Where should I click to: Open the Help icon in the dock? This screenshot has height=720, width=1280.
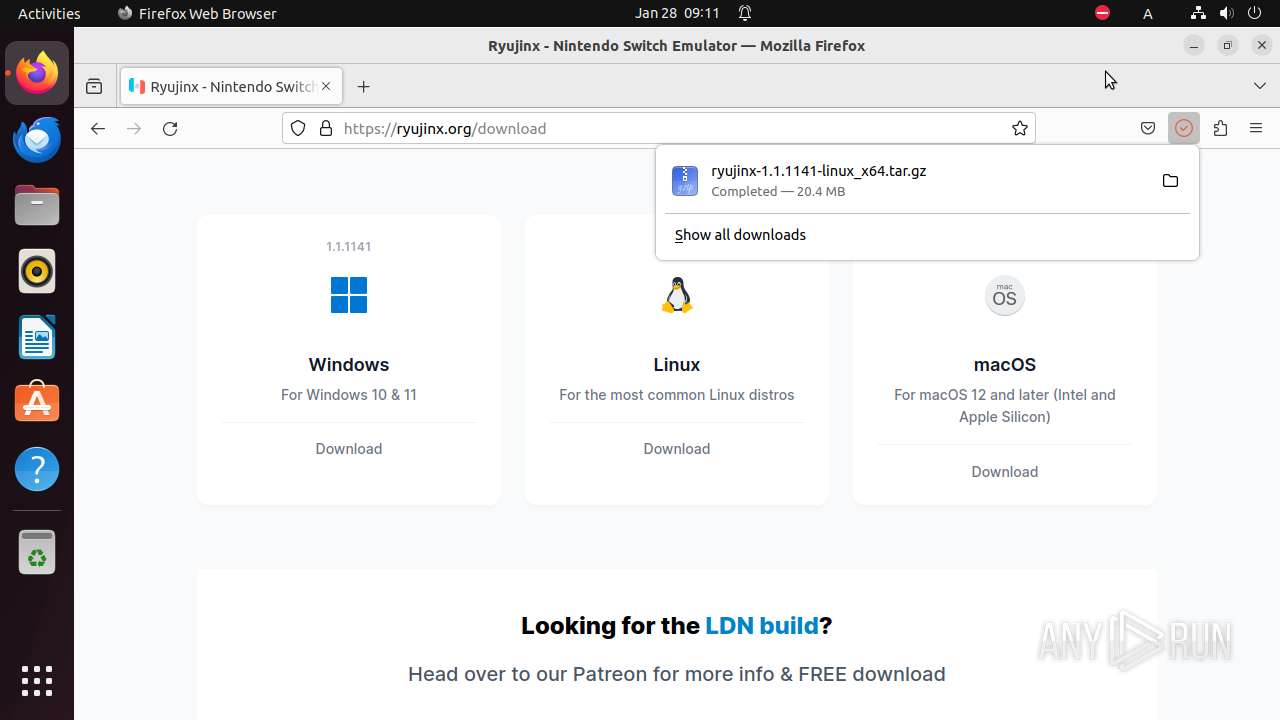click(37, 469)
